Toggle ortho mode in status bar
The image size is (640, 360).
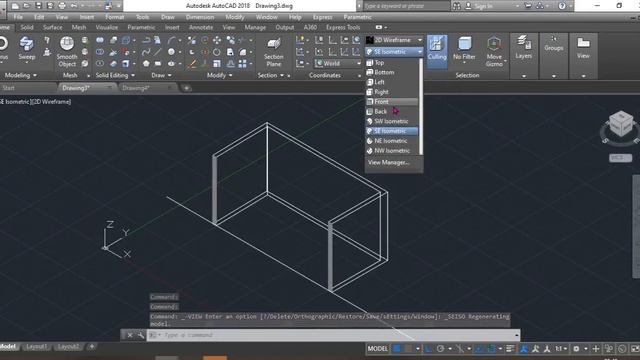pyautogui.click(x=428, y=349)
